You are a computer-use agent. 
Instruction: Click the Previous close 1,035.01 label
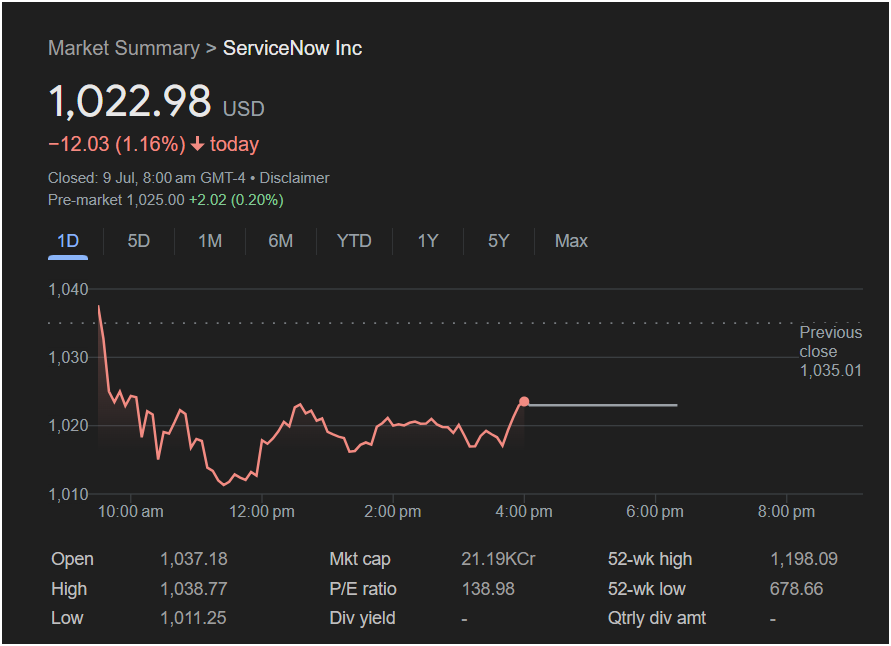click(831, 351)
